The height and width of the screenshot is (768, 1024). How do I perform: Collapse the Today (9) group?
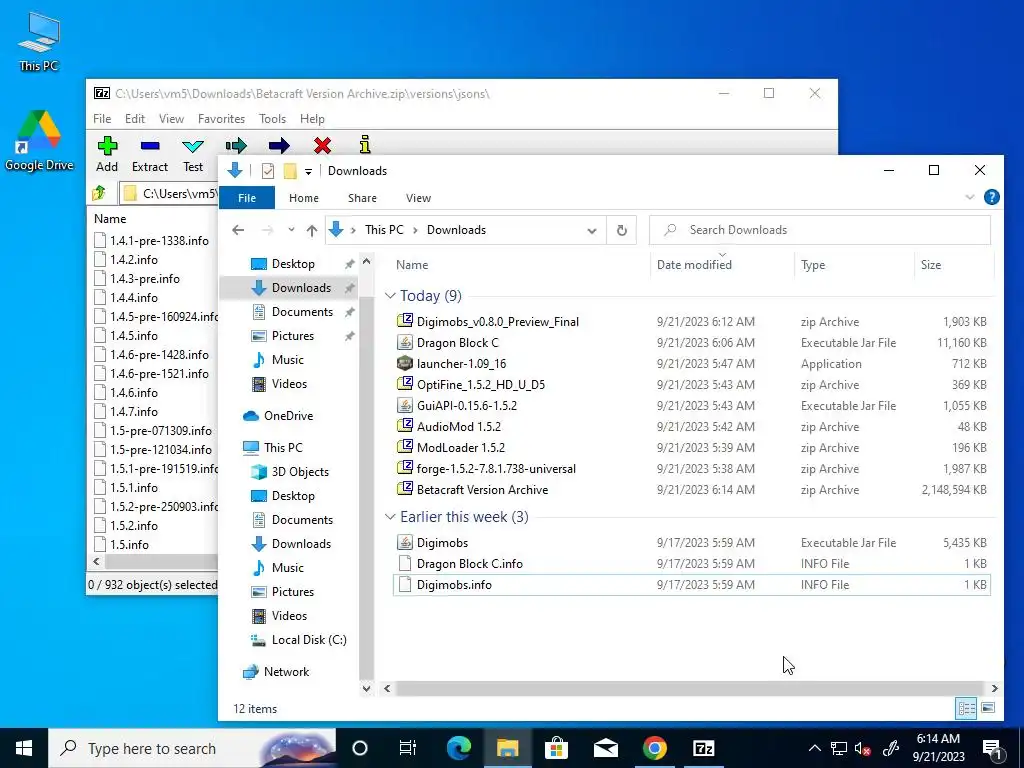pos(391,296)
